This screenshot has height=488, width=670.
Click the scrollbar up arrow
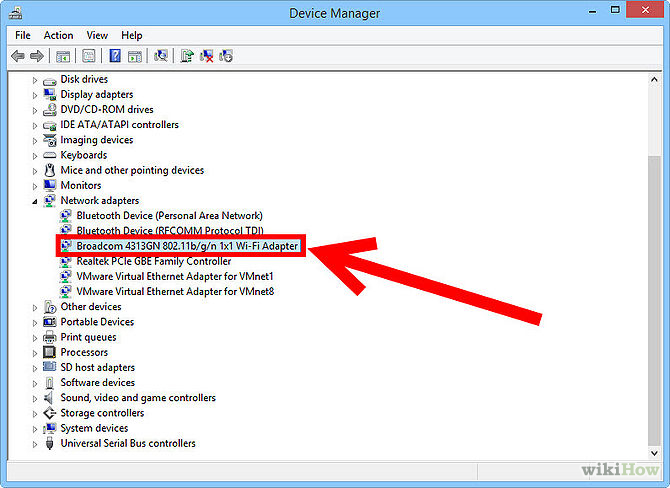click(654, 79)
